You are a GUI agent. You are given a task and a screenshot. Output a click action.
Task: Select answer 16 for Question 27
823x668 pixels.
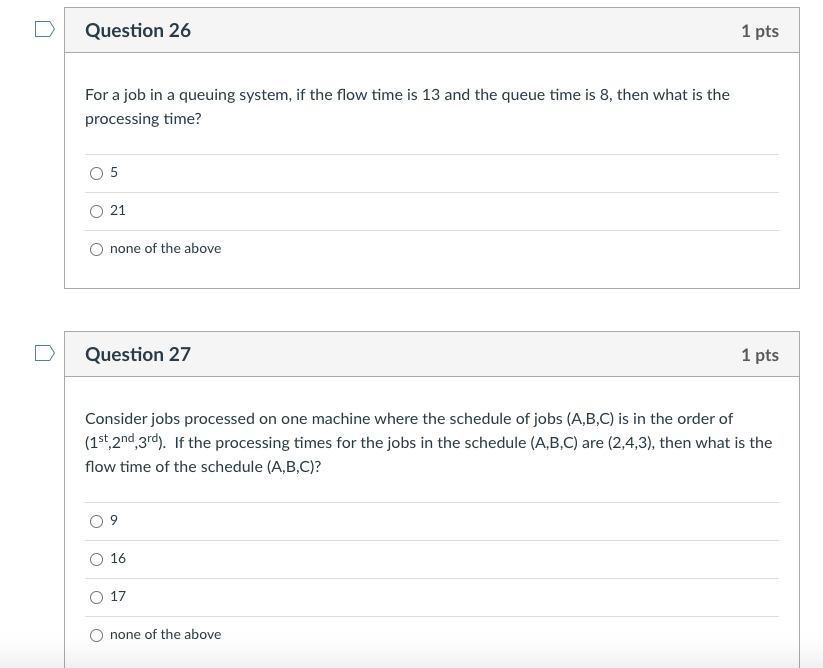pos(97,558)
